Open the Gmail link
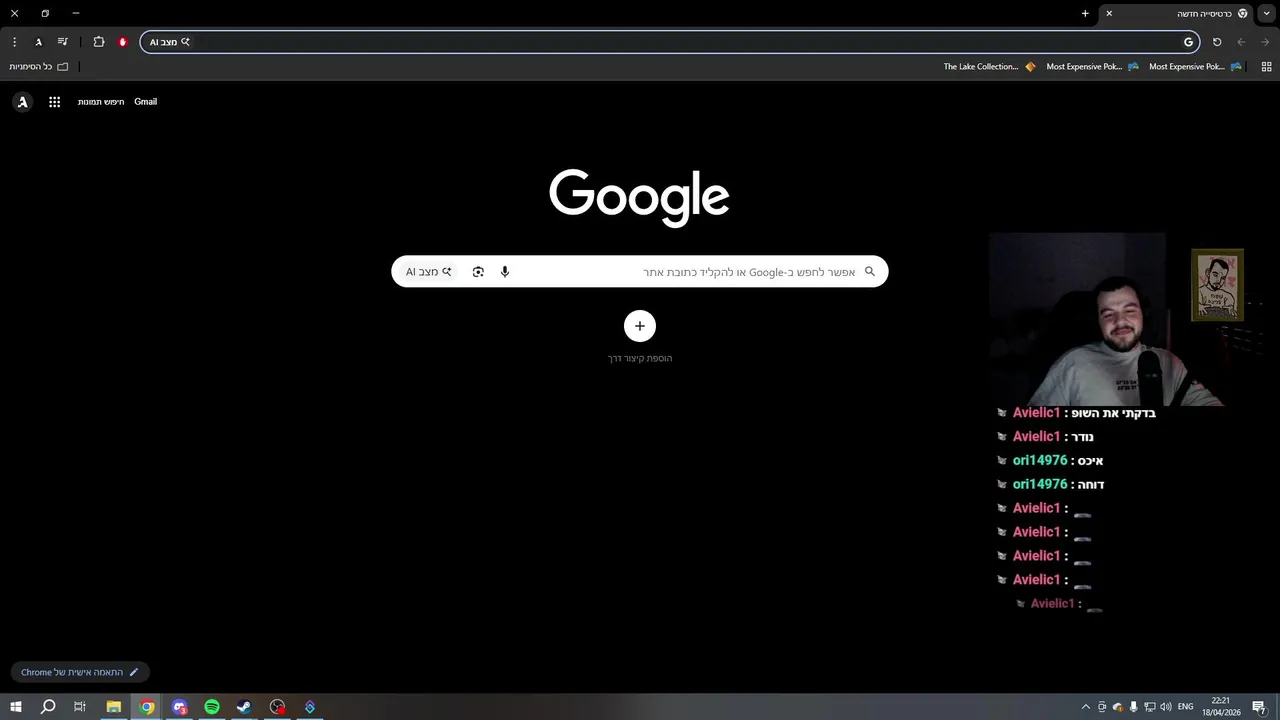The height and width of the screenshot is (720, 1280). point(146,102)
